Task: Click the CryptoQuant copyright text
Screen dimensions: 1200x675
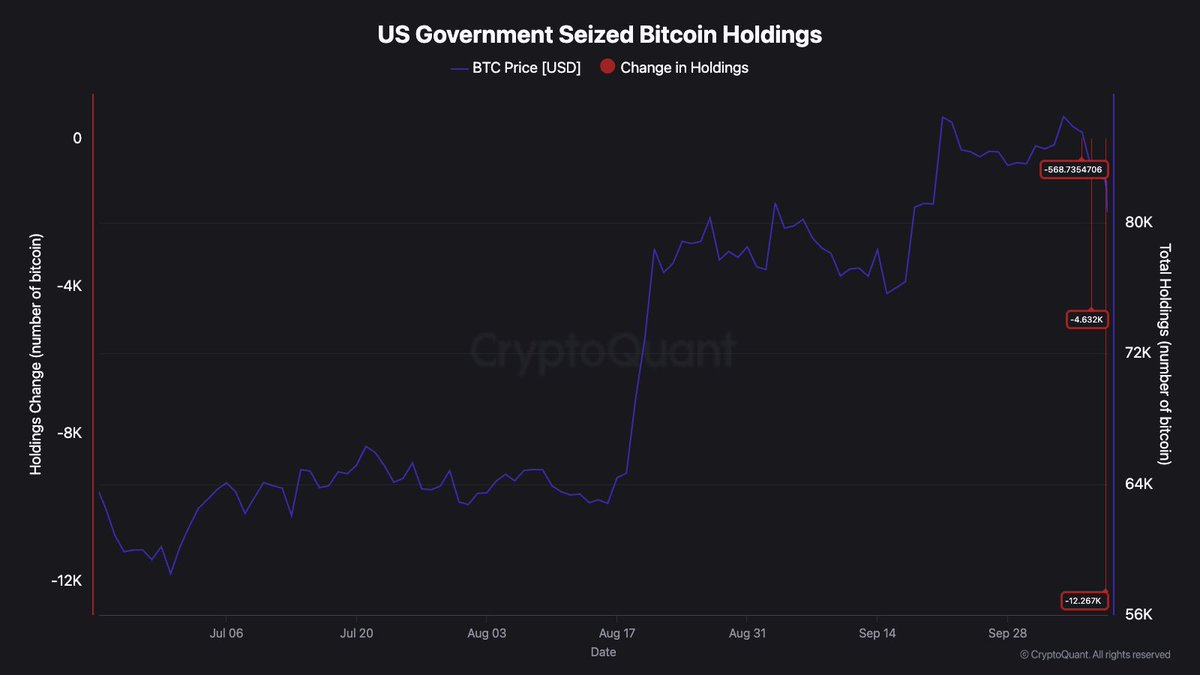Action: [x=1095, y=654]
